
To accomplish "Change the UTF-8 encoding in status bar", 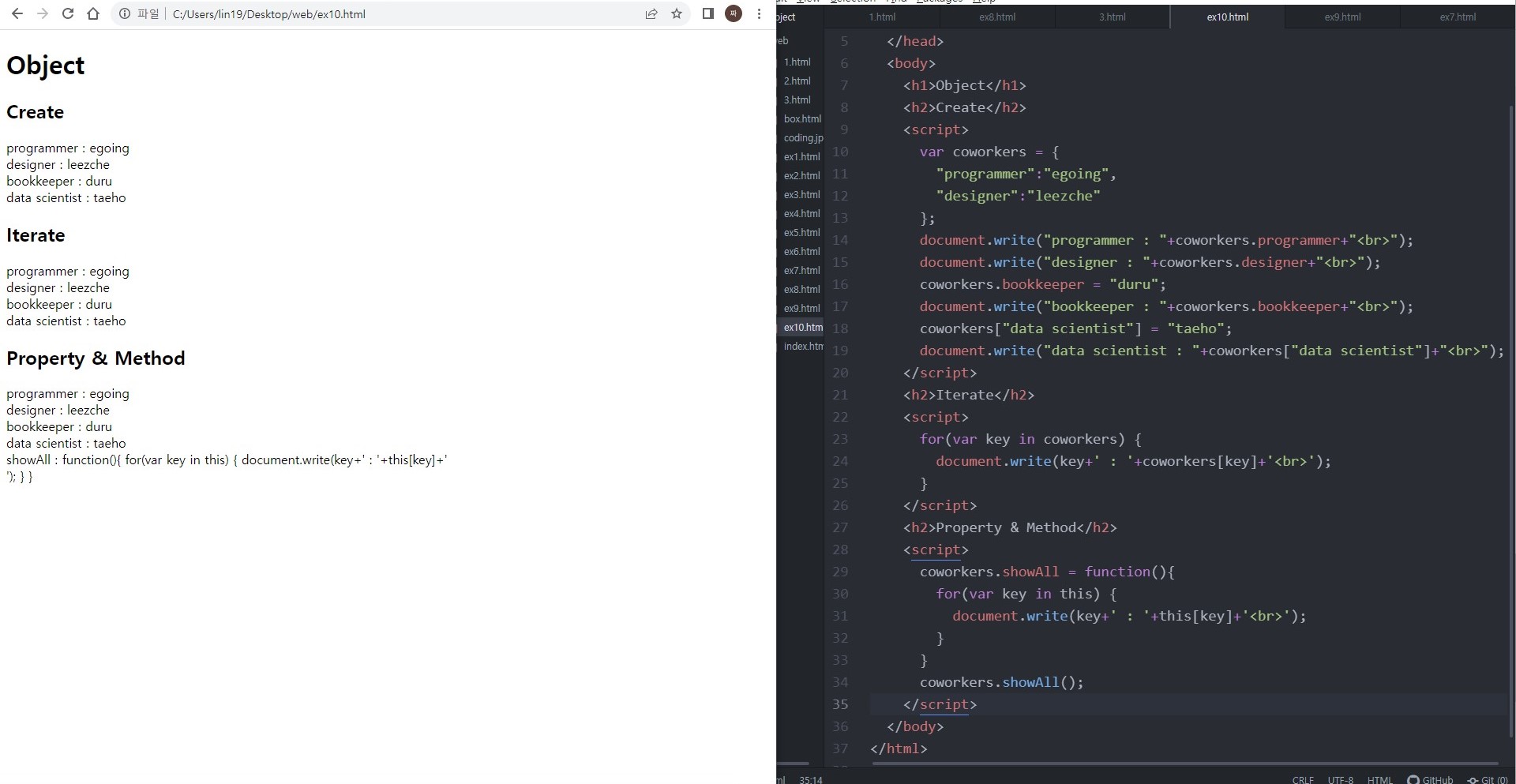I will coord(1340,779).
